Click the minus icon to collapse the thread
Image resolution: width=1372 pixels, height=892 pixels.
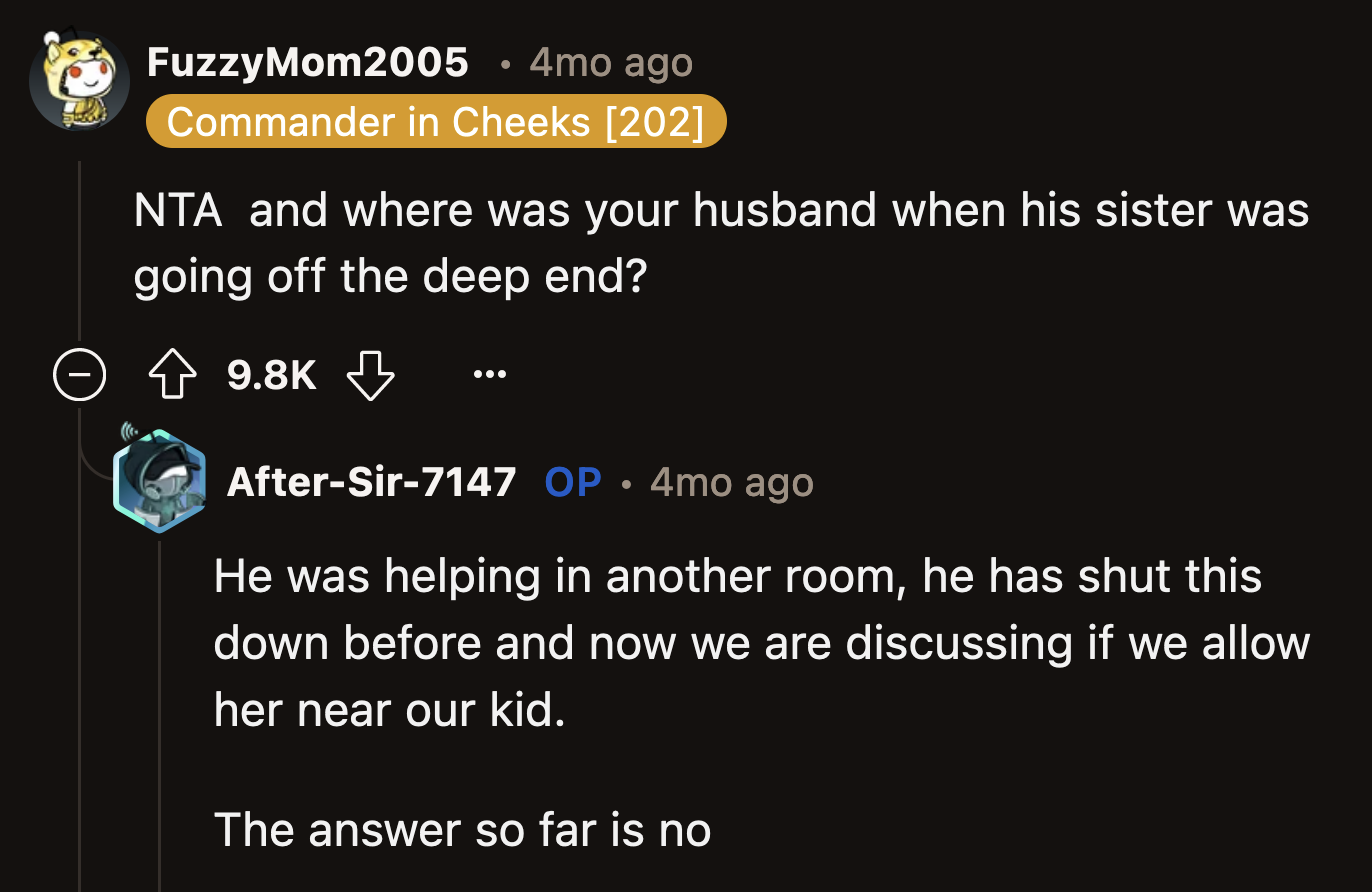(79, 375)
